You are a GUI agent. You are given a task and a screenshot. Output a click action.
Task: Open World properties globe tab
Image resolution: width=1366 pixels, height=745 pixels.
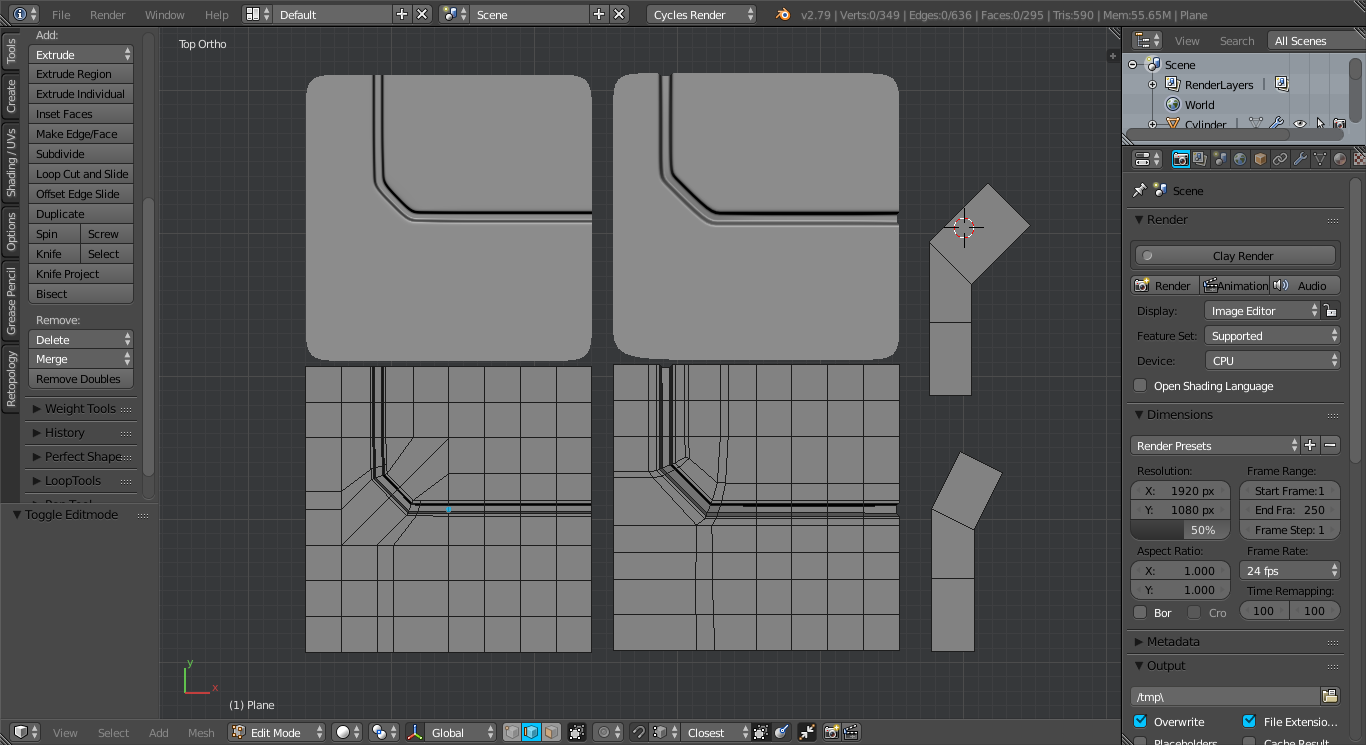(1240, 159)
